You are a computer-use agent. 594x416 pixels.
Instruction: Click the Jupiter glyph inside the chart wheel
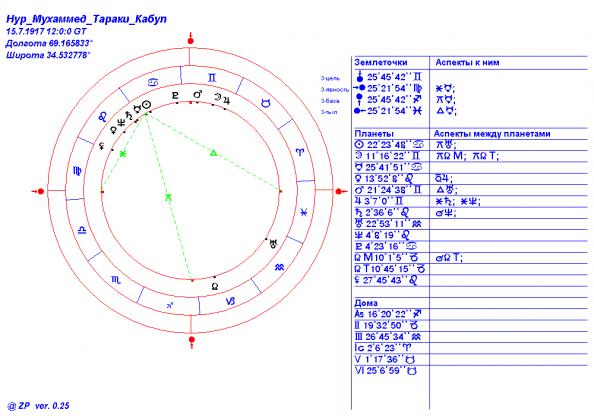click(227, 100)
